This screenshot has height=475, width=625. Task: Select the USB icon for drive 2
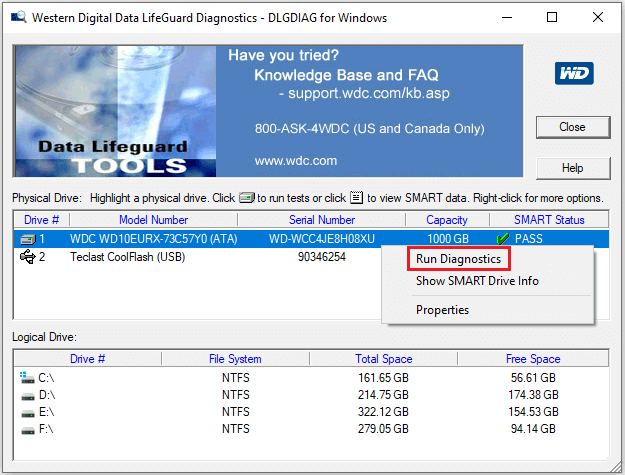tap(28, 257)
